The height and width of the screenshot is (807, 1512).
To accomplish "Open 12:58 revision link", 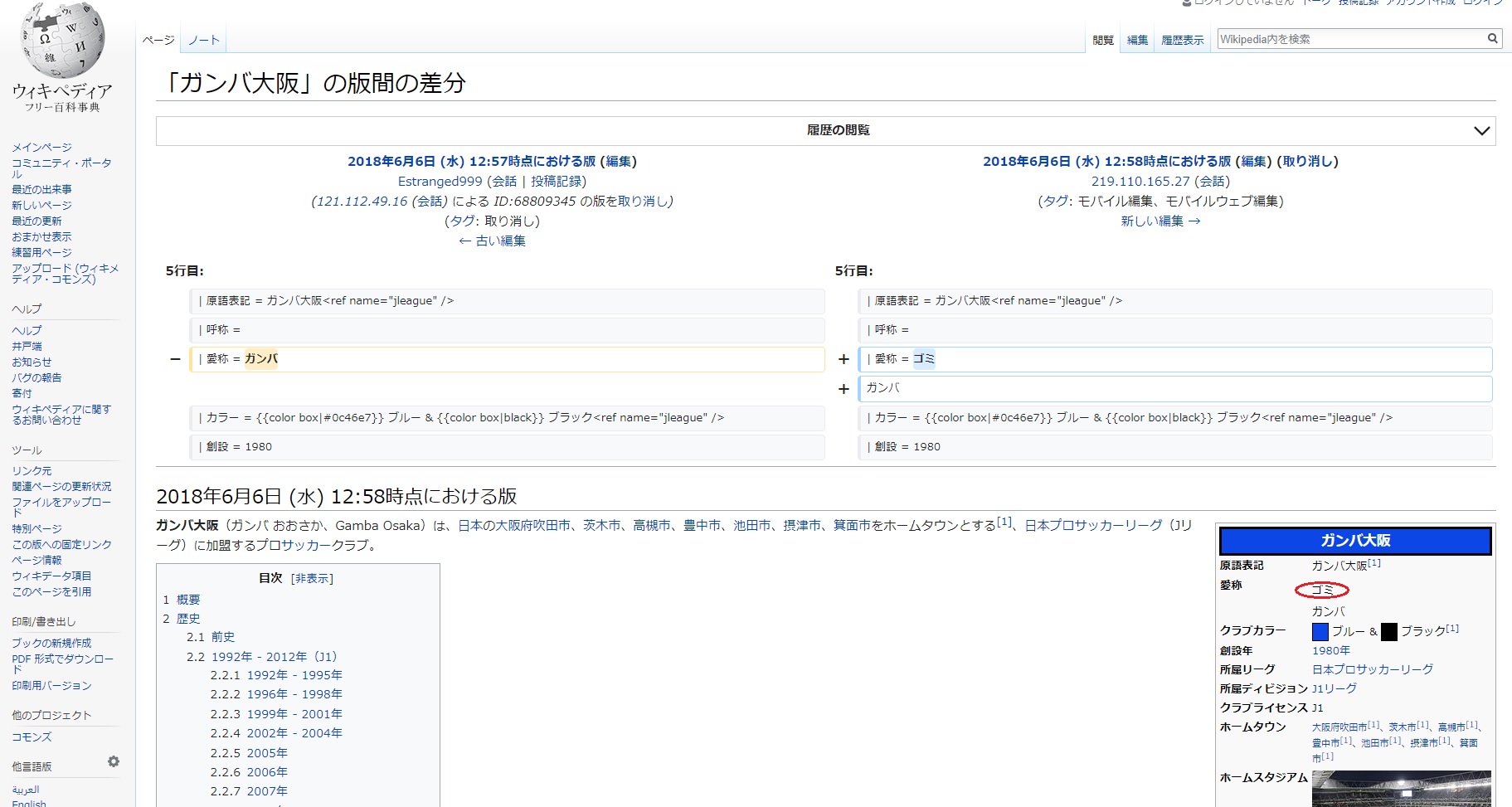I will coord(1106,161).
